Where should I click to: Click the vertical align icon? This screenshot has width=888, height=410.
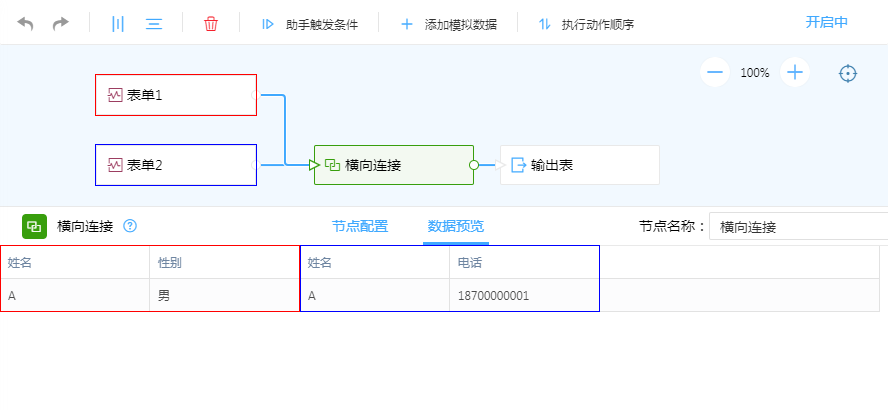pos(118,23)
